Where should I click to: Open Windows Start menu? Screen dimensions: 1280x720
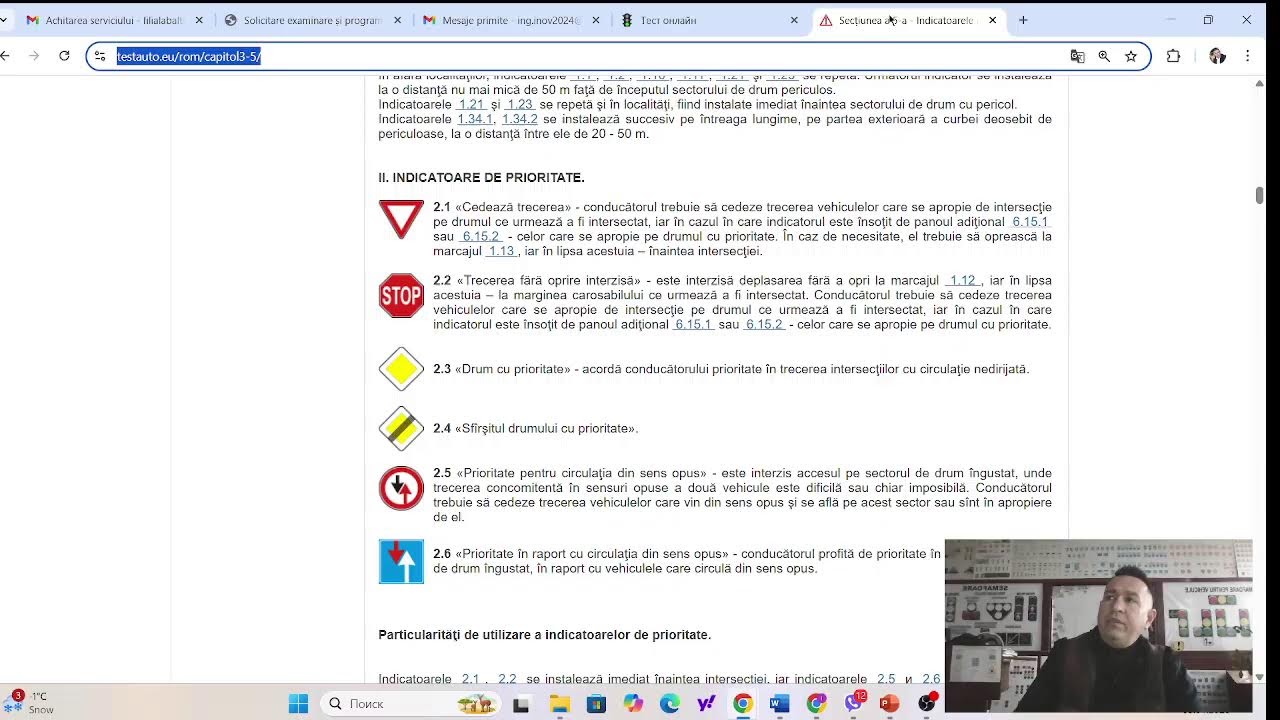pos(298,704)
